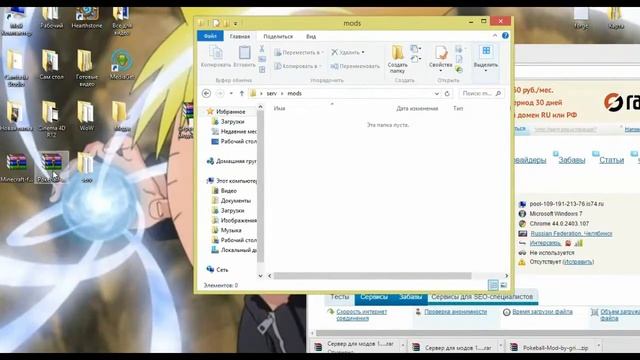Select the Готовые видео desktop folder
This screenshot has width=640, height=360.
(x=86, y=68)
